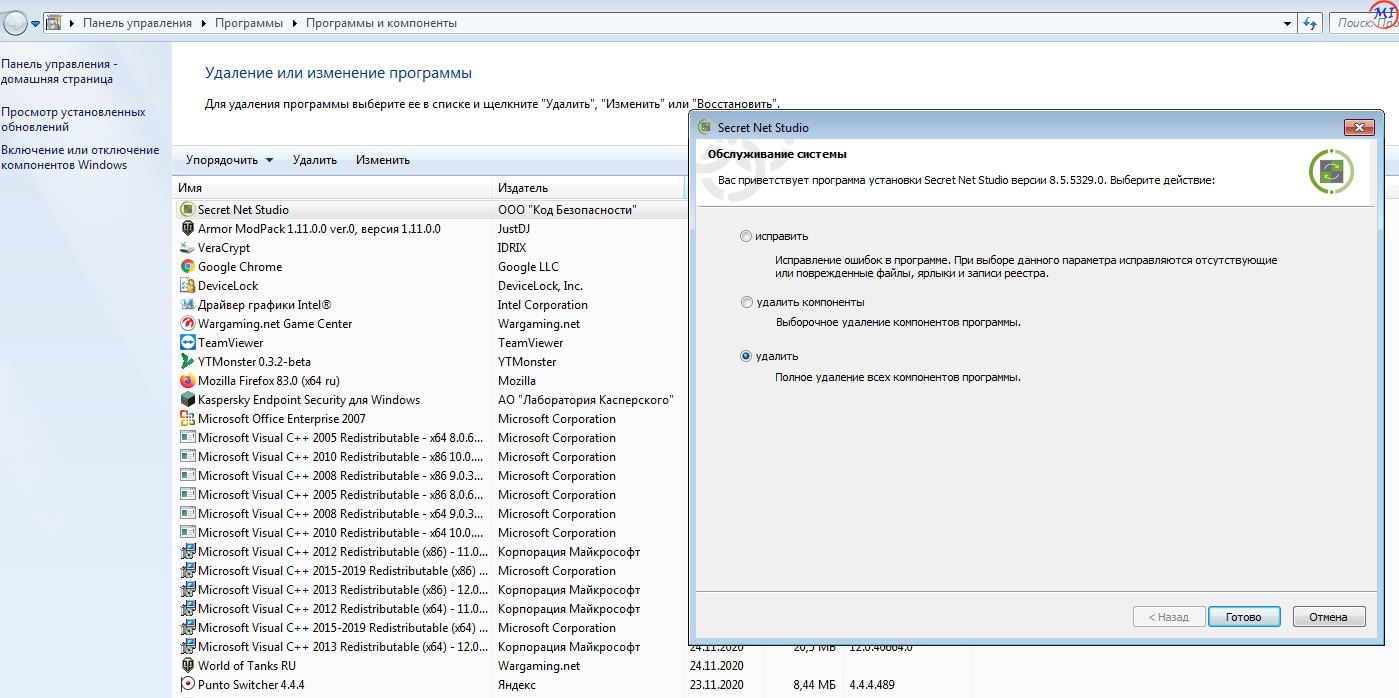Click the Control Panel icon in address bar
This screenshot has width=1399, height=698.
point(54,22)
